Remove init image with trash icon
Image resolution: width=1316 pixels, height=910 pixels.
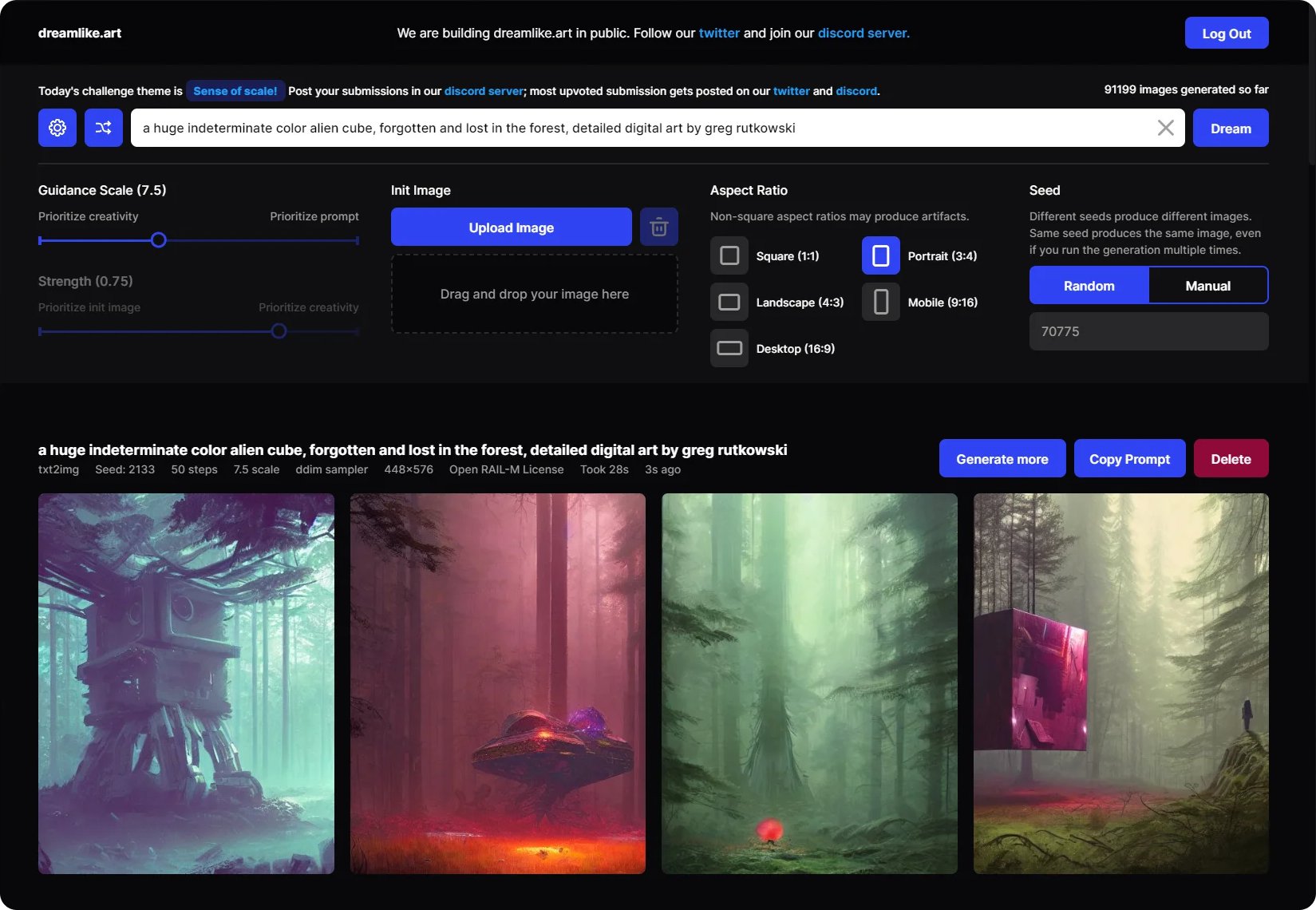click(659, 227)
